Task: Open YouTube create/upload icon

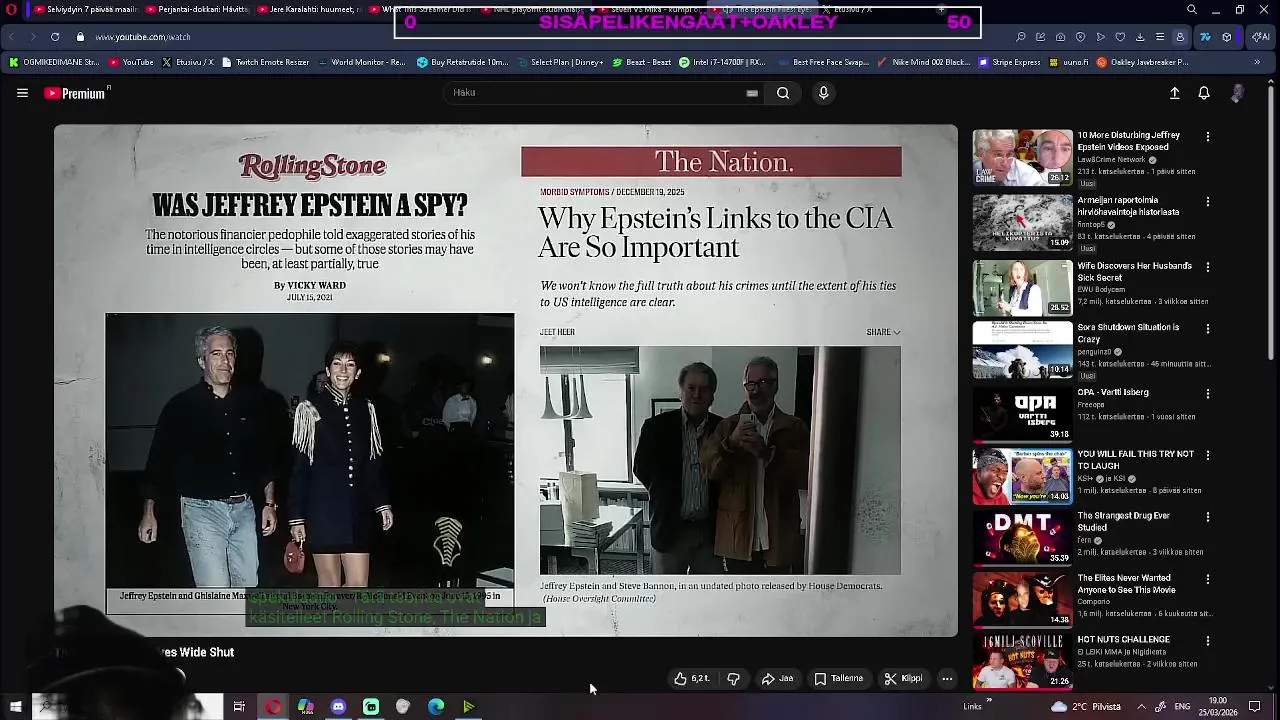Action: [1175, 93]
